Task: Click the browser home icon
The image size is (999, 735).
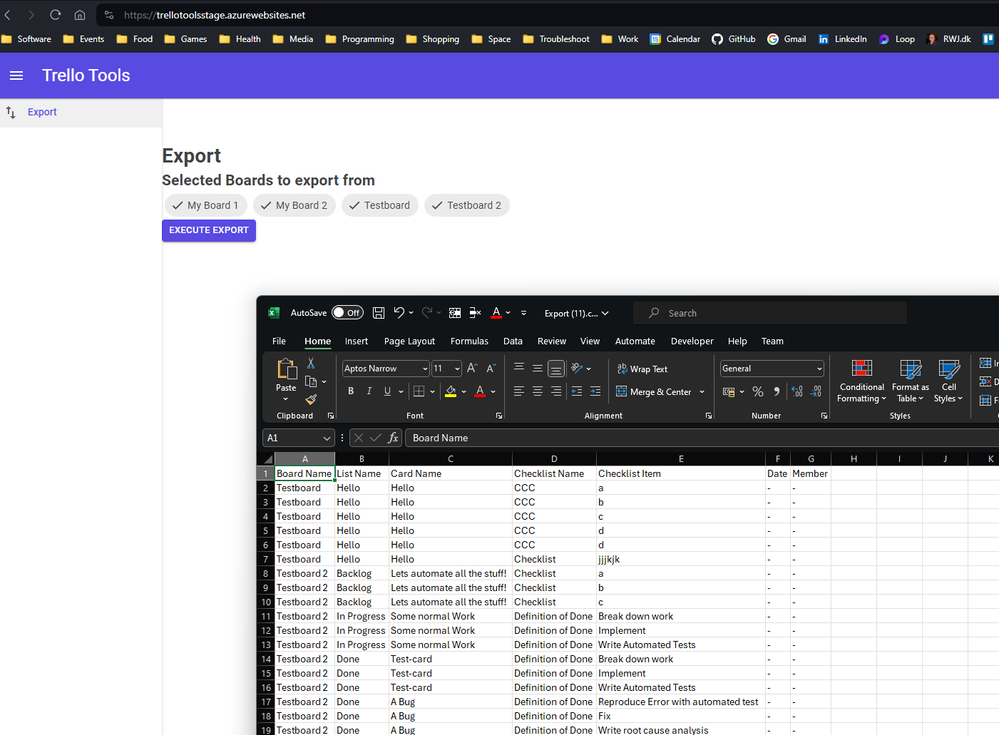Action: 80,15
